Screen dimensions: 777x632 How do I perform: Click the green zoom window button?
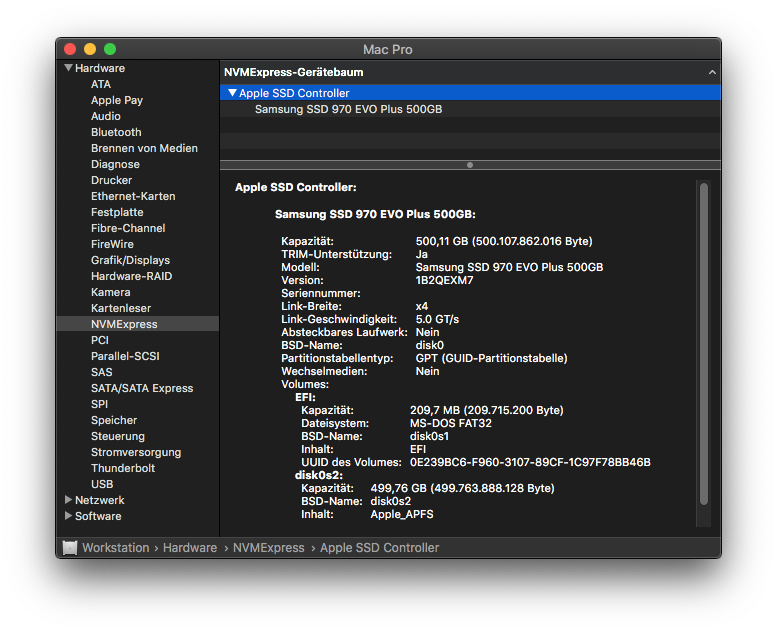pyautogui.click(x=110, y=49)
